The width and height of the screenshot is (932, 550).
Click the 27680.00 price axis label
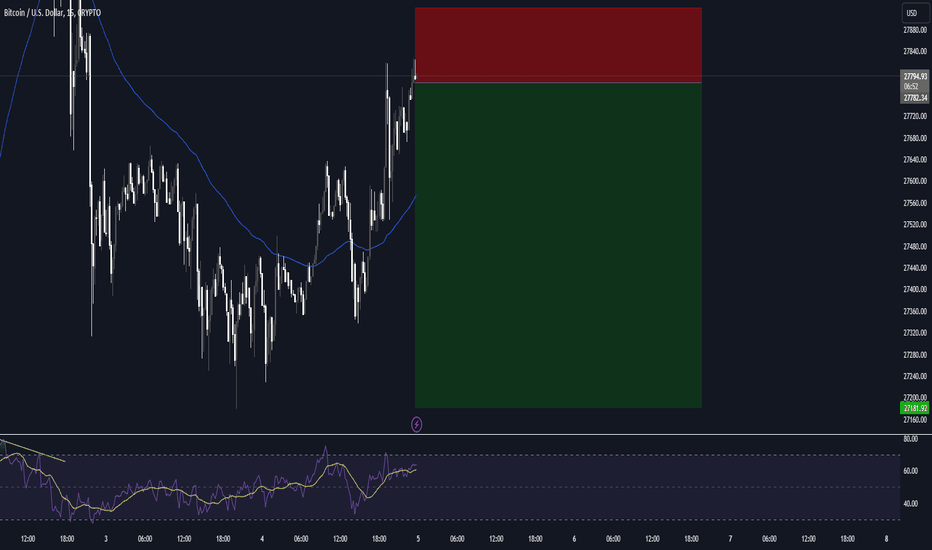(915, 138)
